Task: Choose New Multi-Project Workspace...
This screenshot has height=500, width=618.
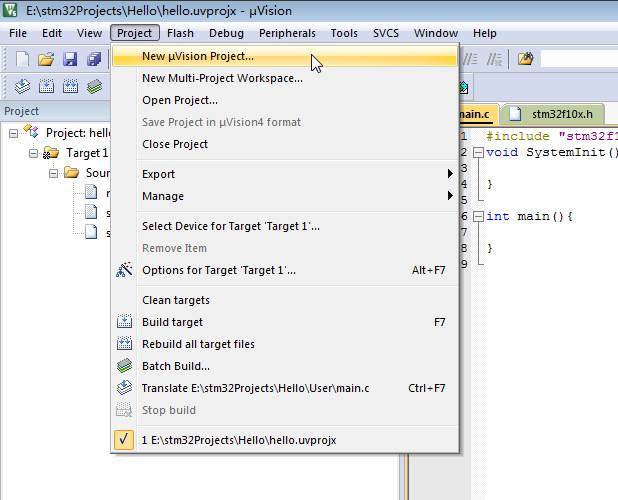Action: 285,78
